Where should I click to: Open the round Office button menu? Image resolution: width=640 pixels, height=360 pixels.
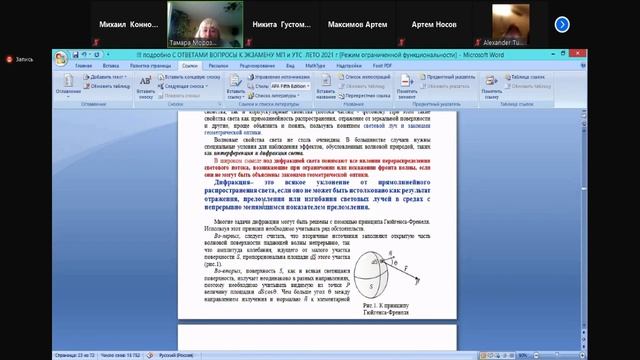61,59
